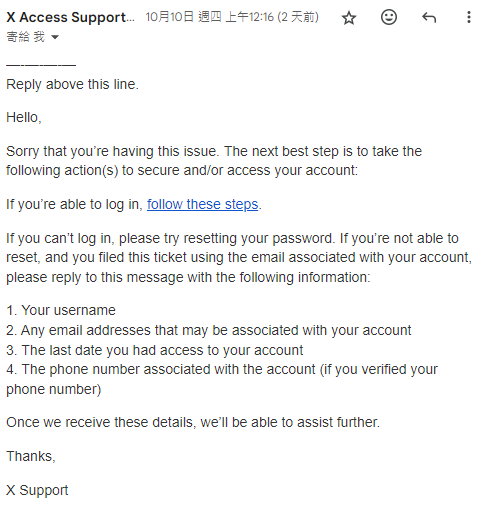Star this X Access Support email

pos(349,18)
